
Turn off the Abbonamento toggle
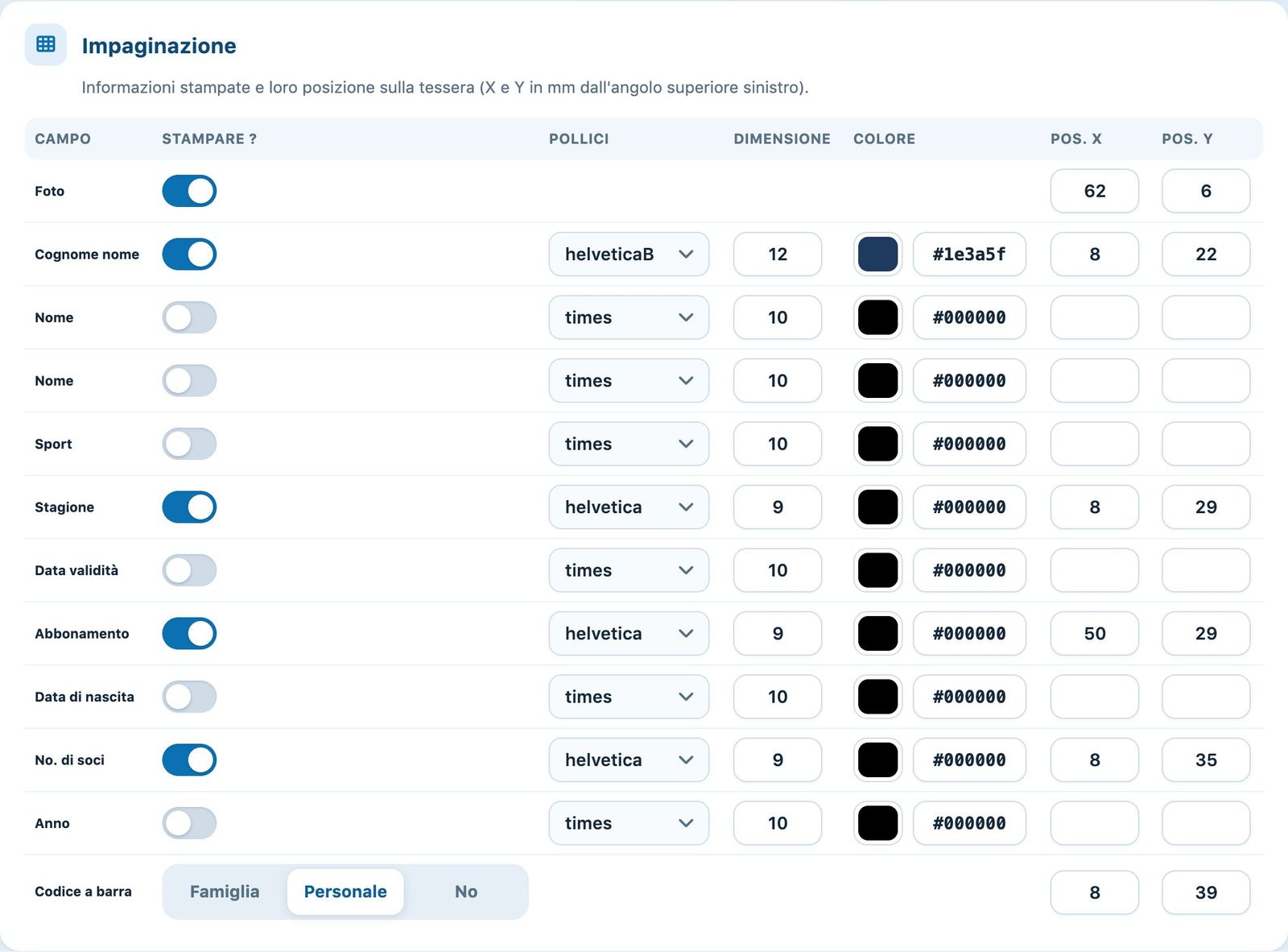[189, 633]
